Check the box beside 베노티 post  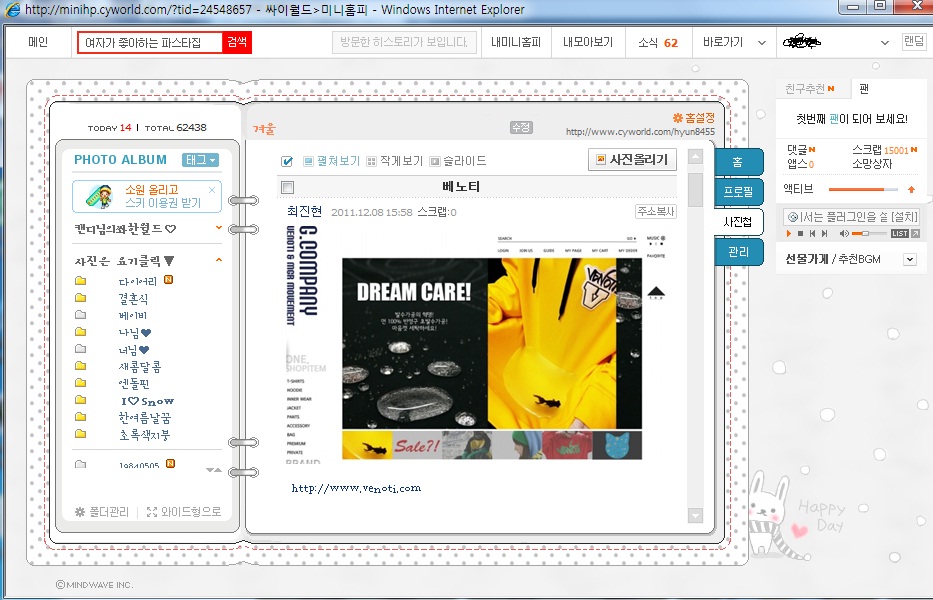point(288,187)
